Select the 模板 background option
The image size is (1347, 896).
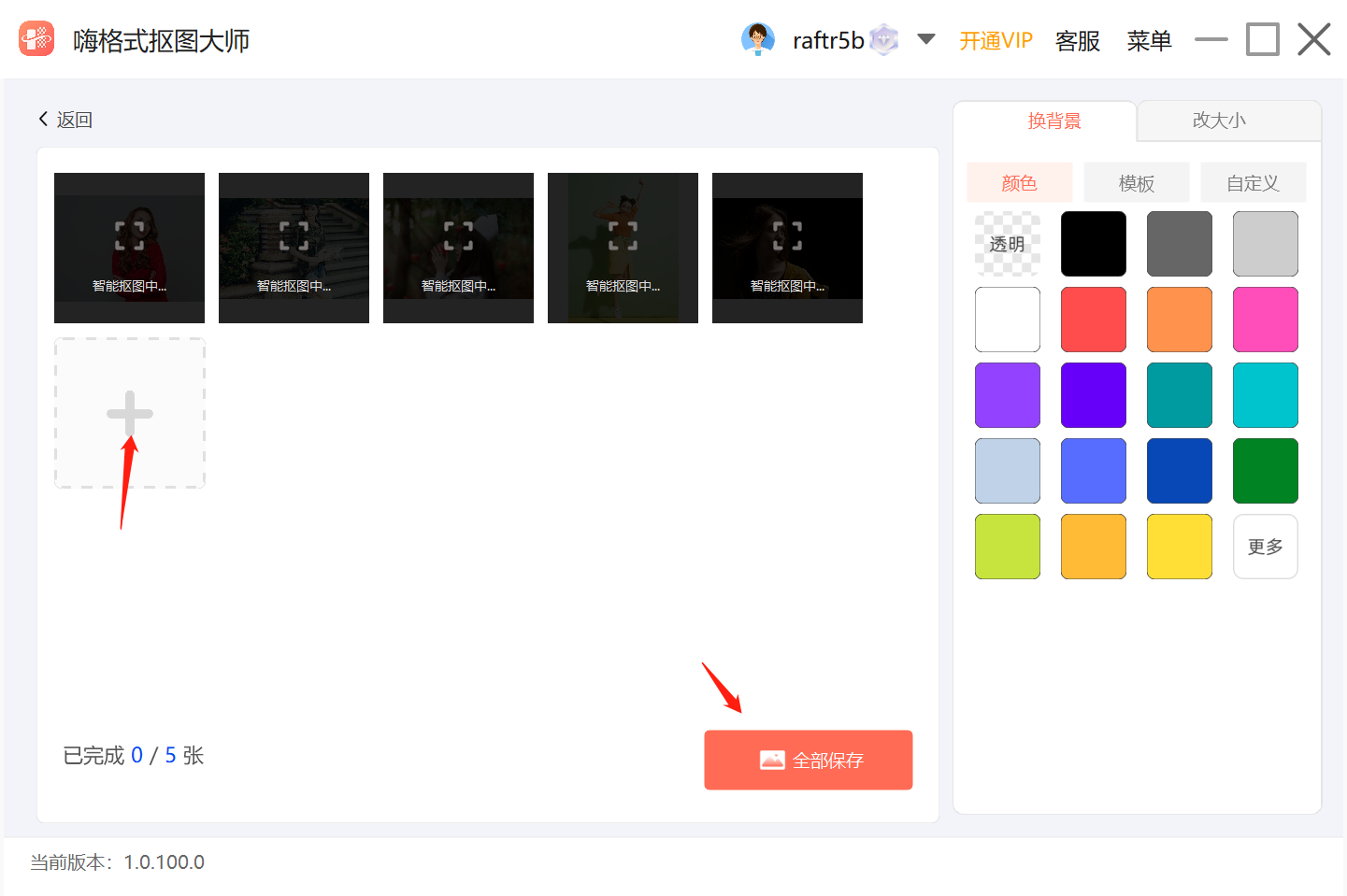coord(1136,182)
